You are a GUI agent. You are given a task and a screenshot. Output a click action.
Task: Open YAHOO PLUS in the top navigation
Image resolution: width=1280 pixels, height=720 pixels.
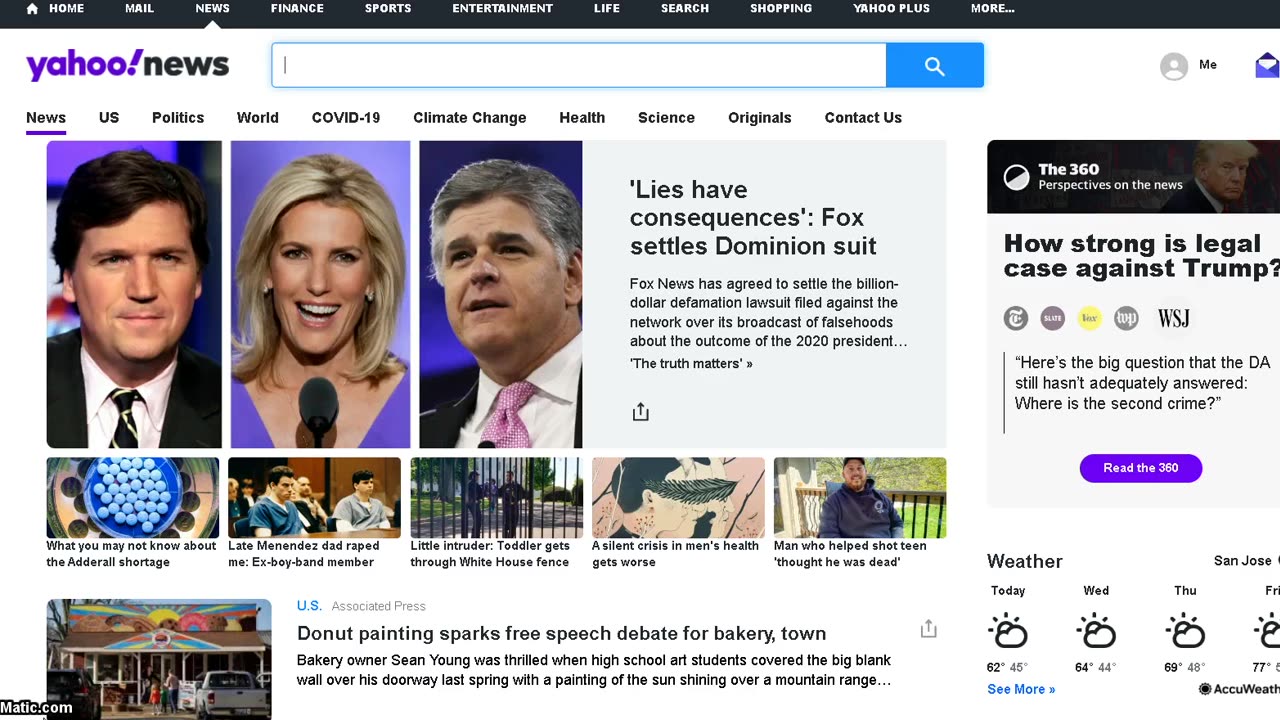[891, 8]
